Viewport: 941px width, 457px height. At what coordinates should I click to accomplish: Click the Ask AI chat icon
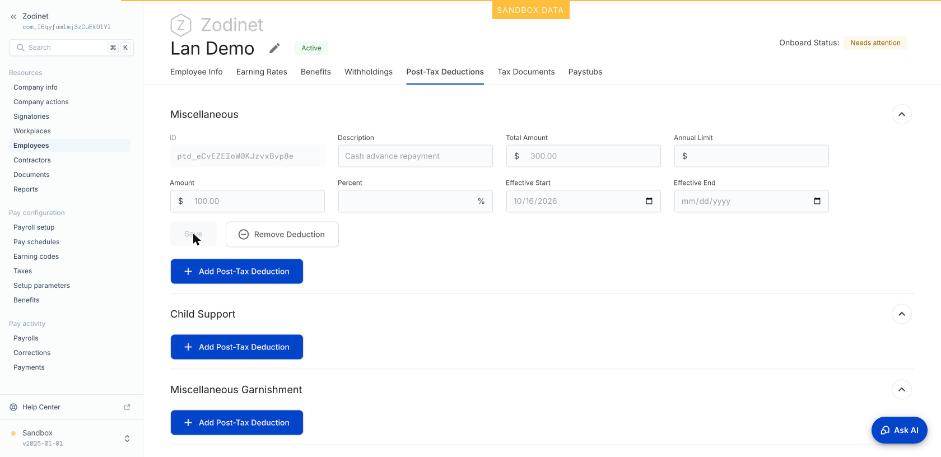point(885,430)
